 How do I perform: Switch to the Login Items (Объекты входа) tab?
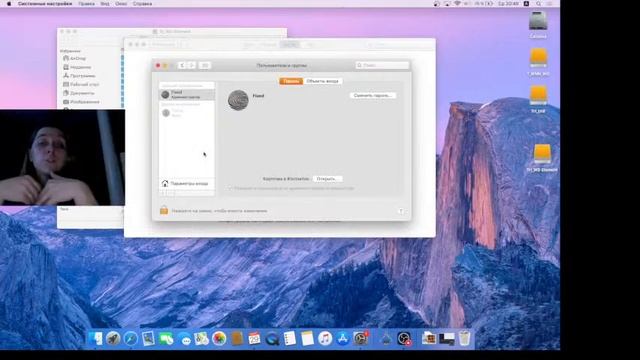point(322,81)
